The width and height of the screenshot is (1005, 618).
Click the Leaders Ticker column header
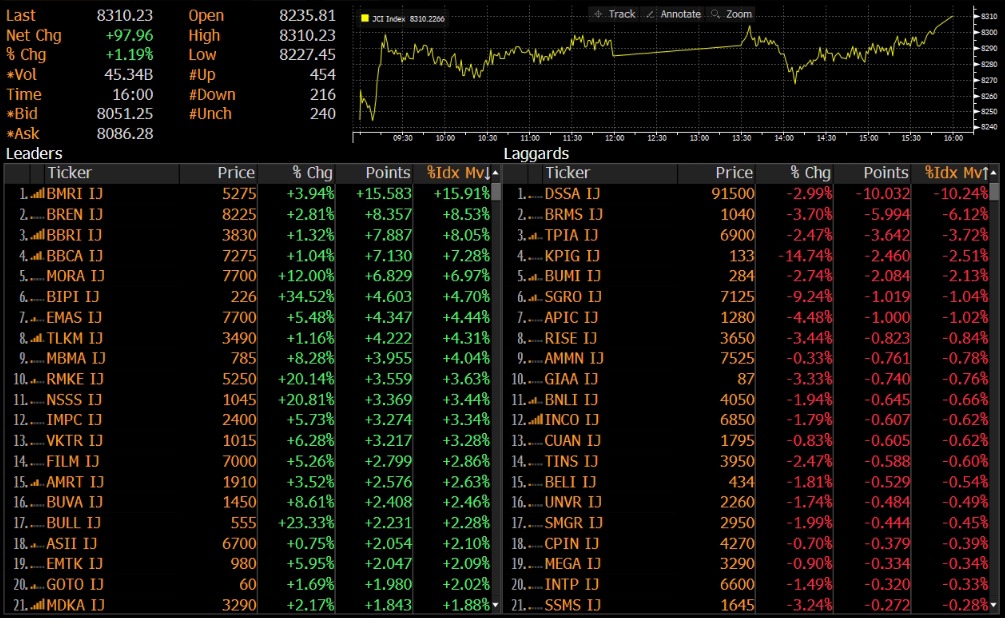point(69,173)
